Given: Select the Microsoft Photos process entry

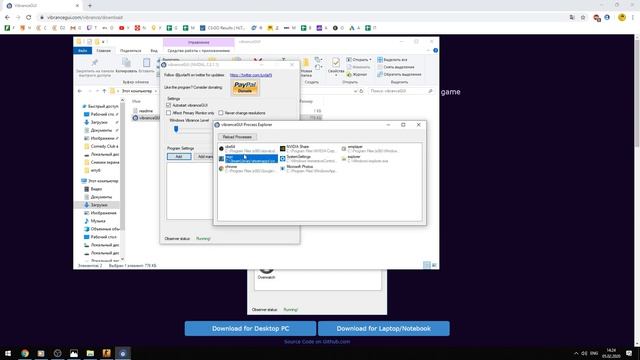Looking at the screenshot, I should click(x=309, y=169).
